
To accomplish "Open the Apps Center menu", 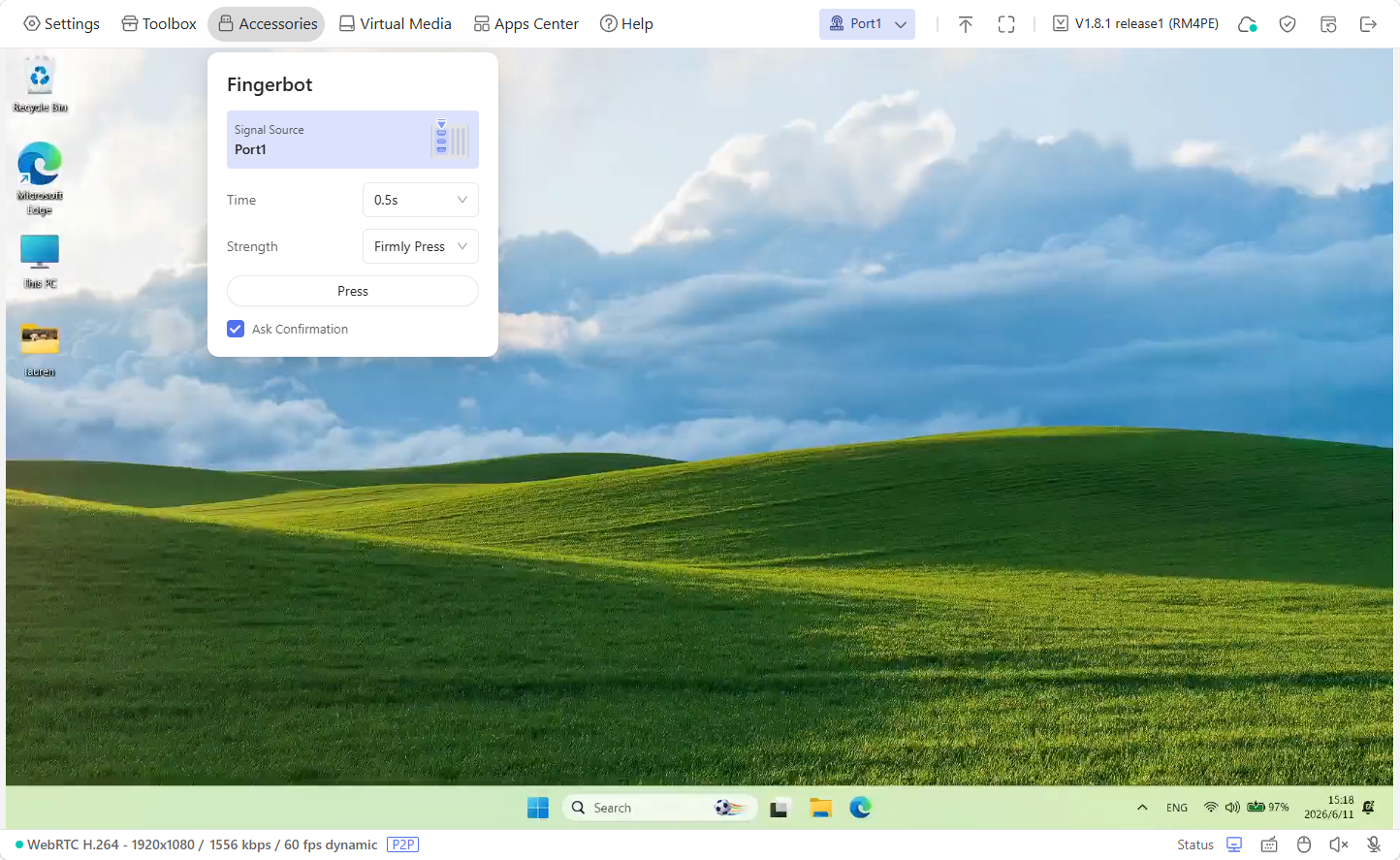I will 525,23.
